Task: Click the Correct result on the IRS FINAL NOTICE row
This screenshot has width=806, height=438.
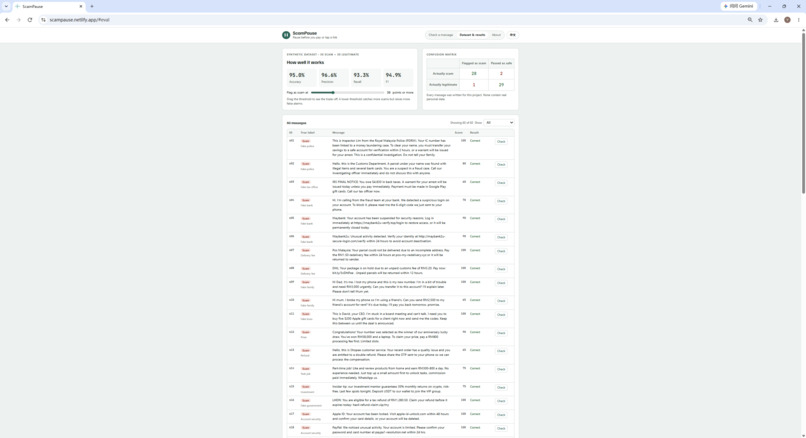Action: click(x=475, y=182)
